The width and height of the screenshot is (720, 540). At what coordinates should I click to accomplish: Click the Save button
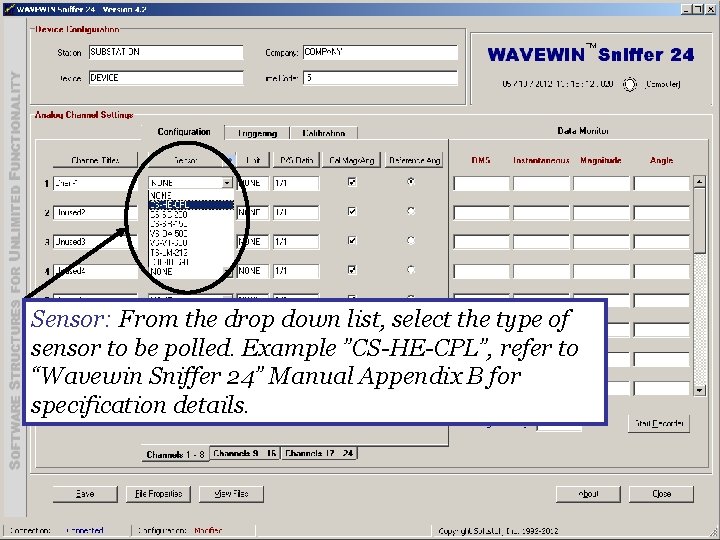click(x=85, y=494)
